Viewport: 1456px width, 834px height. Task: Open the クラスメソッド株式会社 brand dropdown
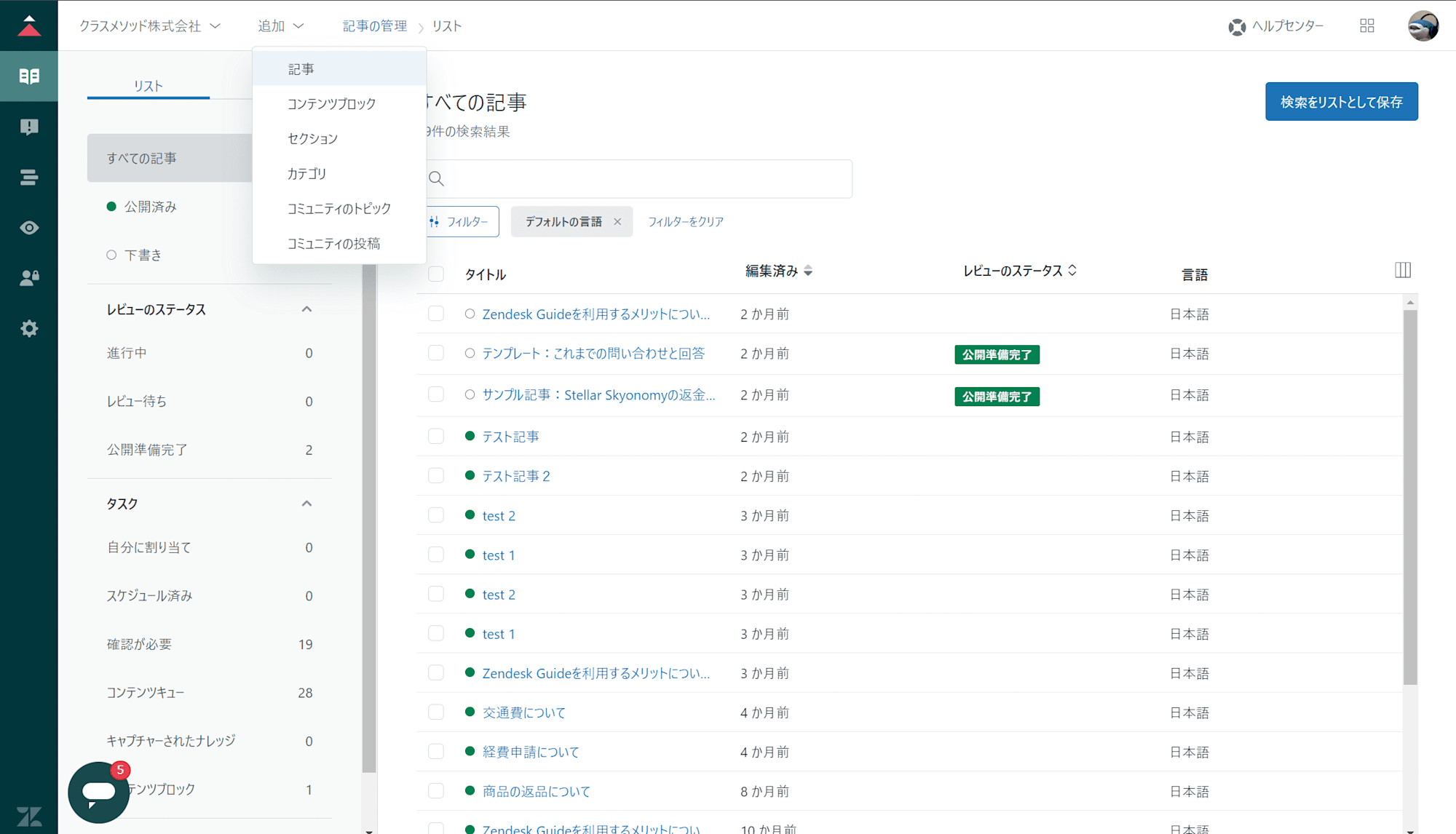coord(150,26)
